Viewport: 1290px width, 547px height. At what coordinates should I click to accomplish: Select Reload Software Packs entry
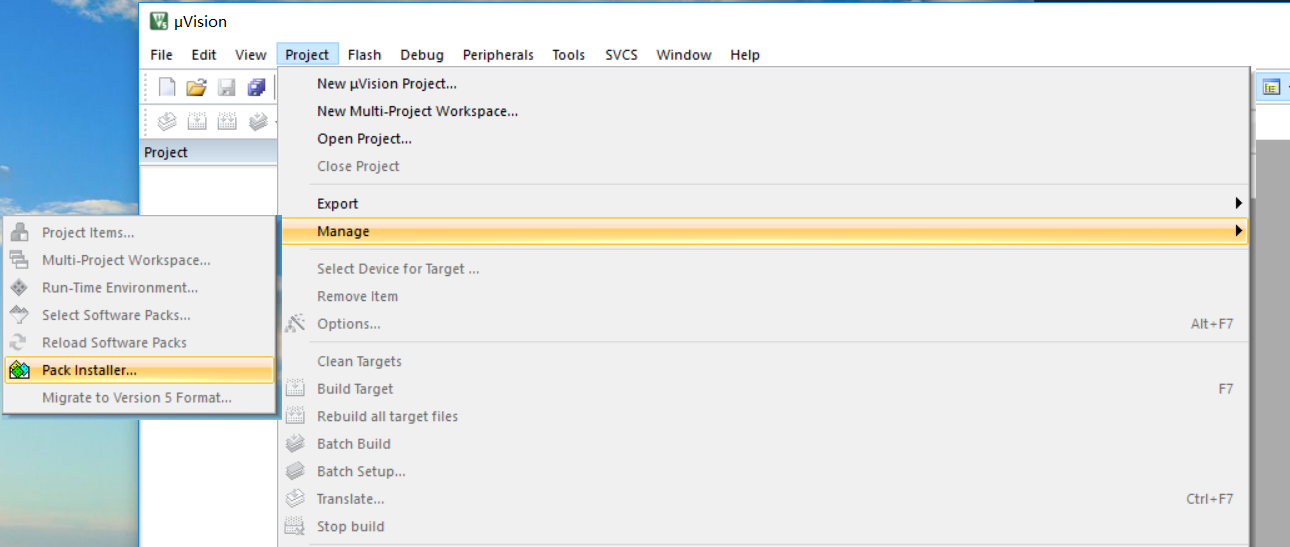(139, 343)
